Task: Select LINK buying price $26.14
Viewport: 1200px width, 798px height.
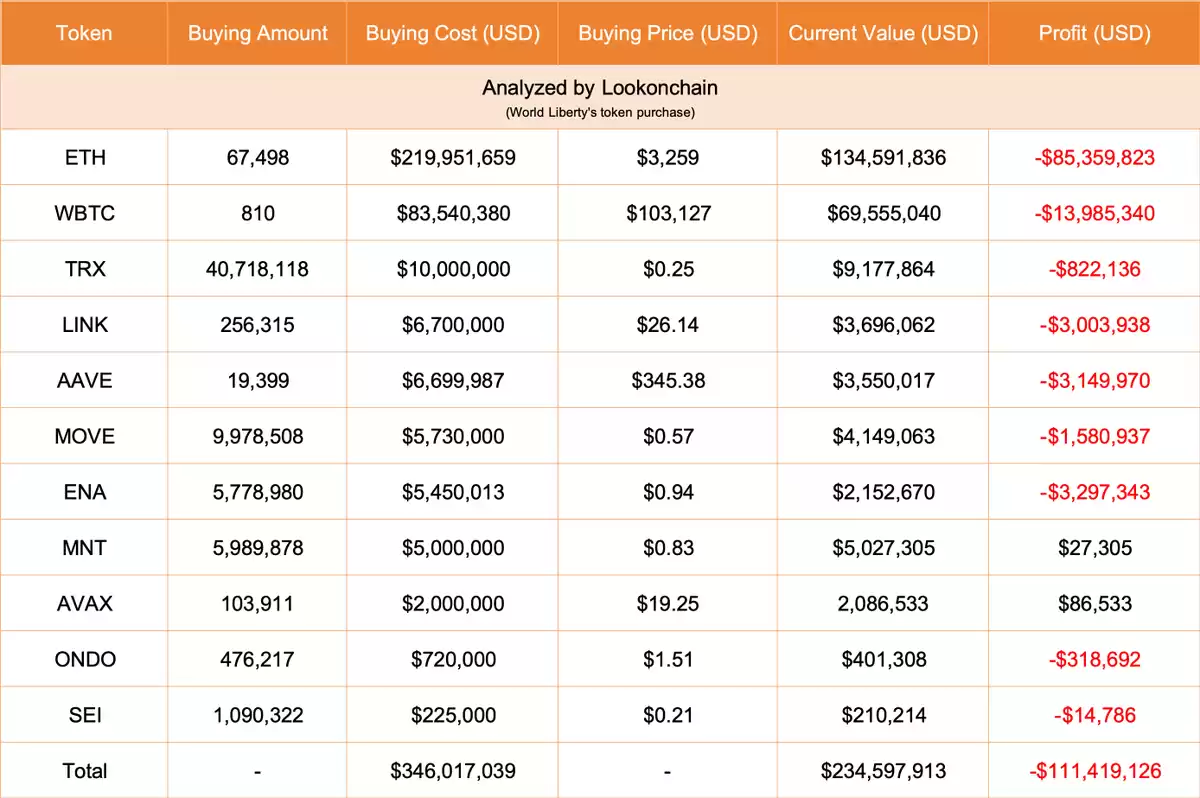Action: [x=667, y=325]
